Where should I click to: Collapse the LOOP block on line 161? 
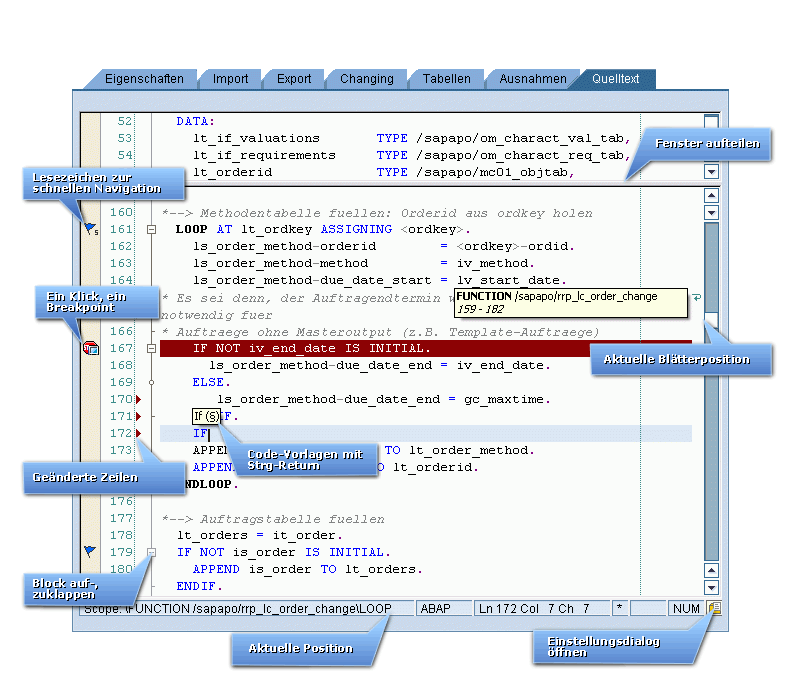click(151, 230)
